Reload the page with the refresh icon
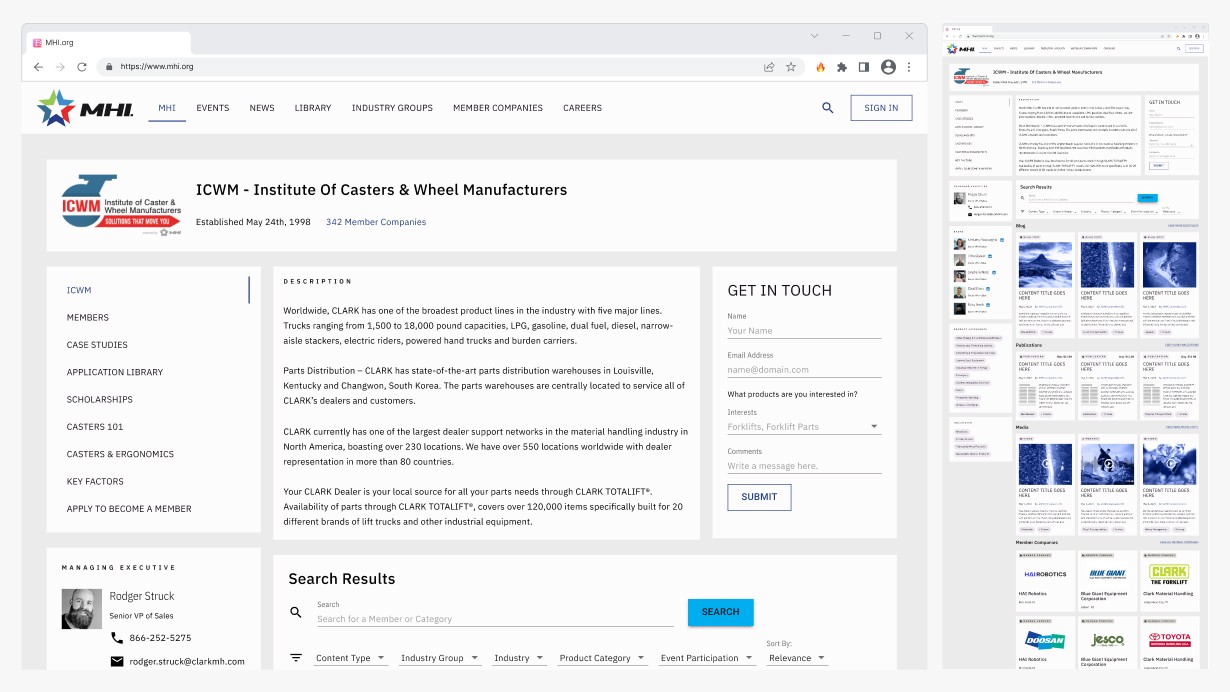This screenshot has height=692, width=1230. [82, 67]
